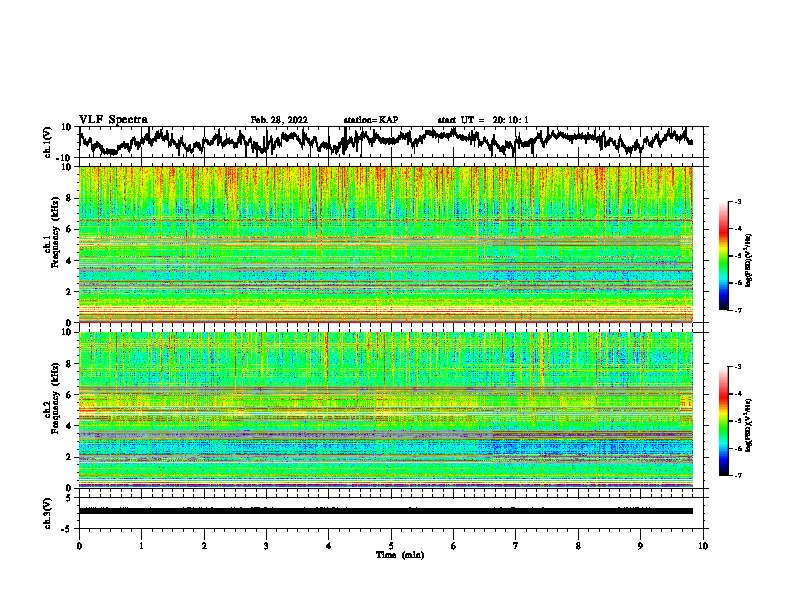
Task: Click time axis tick label "7"
Action: coord(516,546)
